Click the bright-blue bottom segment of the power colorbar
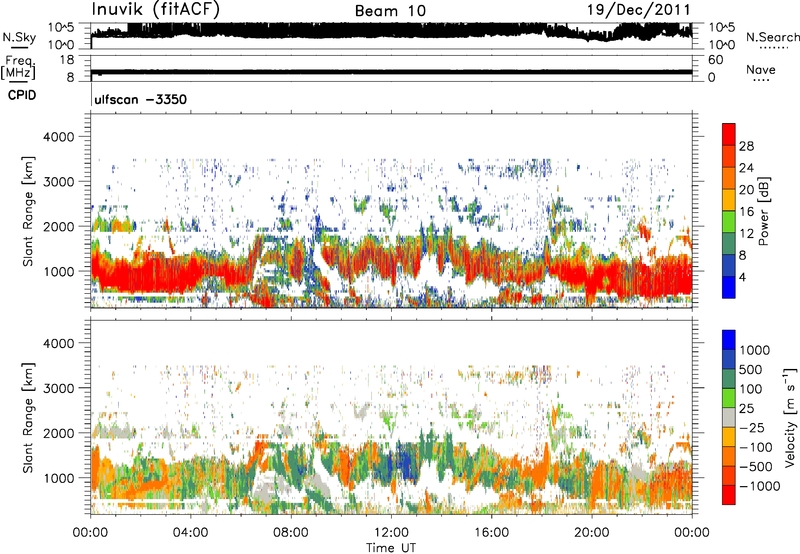The height and width of the screenshot is (554, 800). click(729, 288)
